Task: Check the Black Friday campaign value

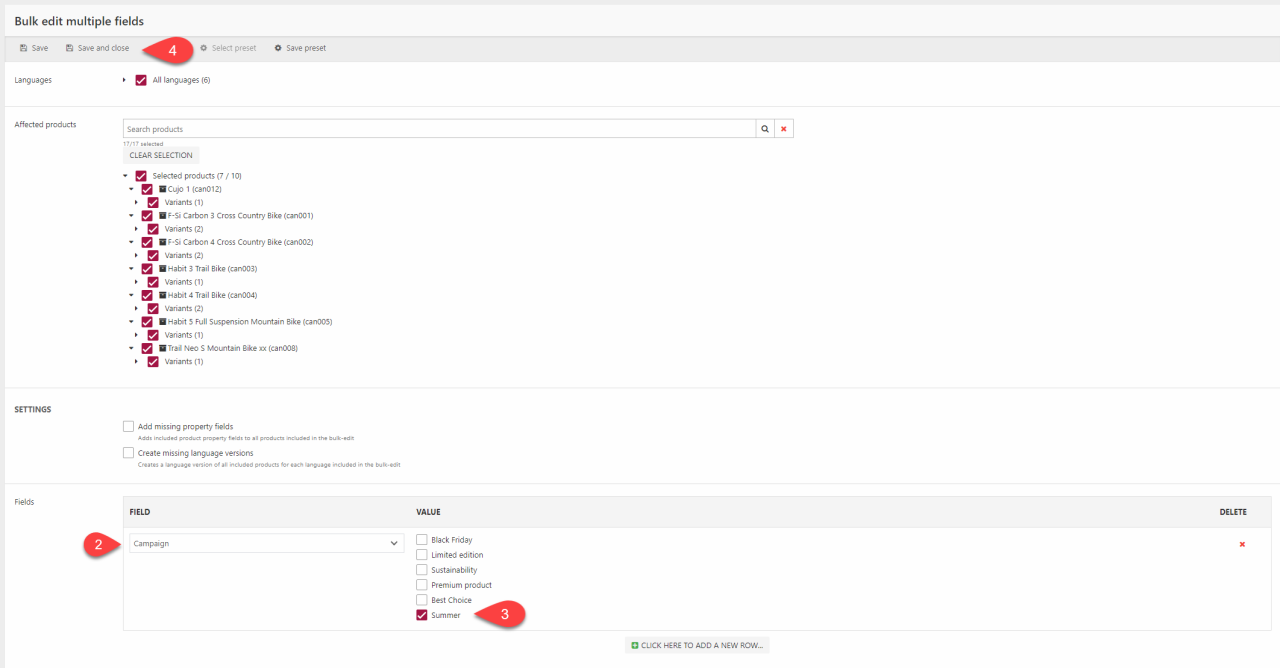Action: (422, 540)
